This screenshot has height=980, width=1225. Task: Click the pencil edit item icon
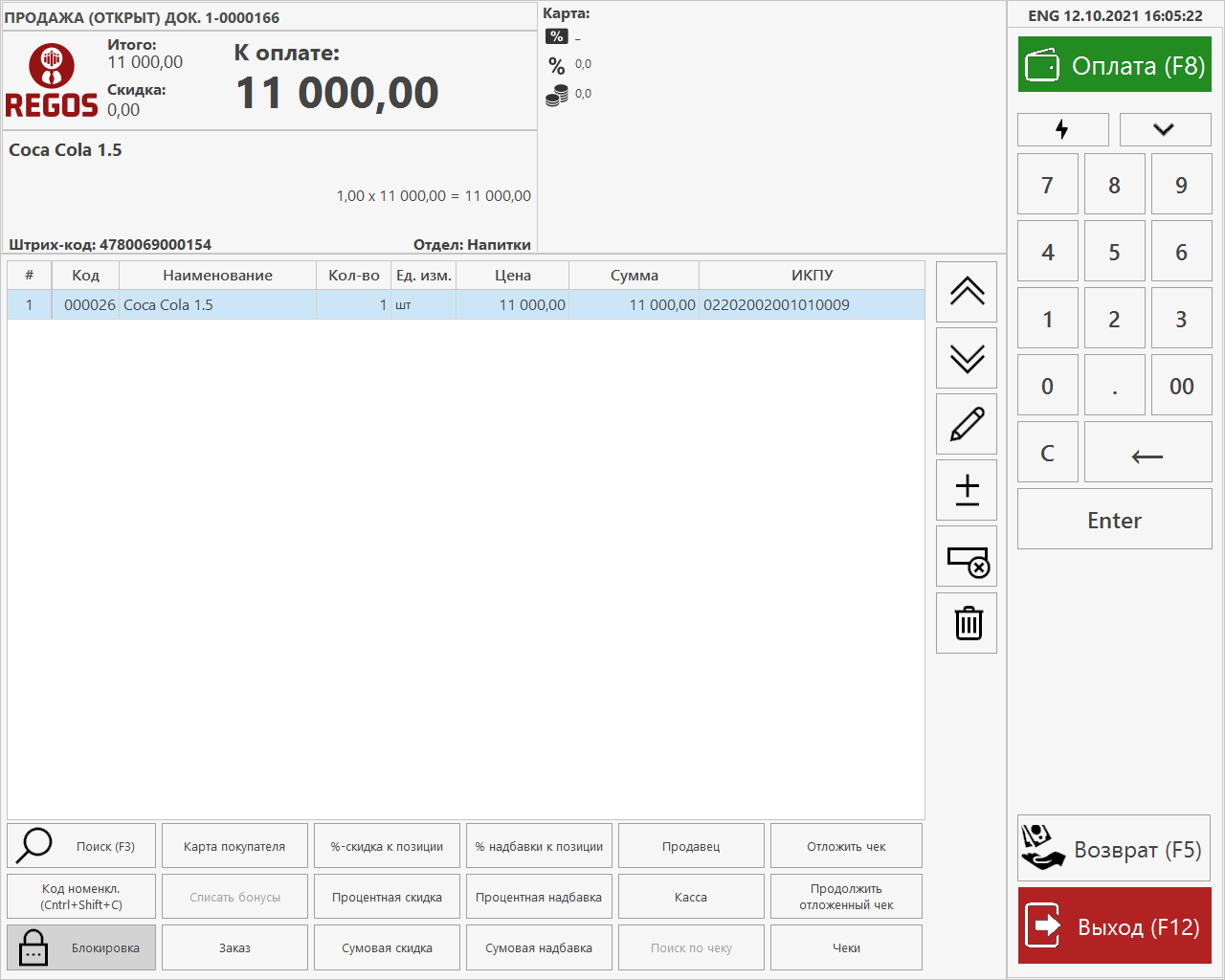[x=967, y=424]
